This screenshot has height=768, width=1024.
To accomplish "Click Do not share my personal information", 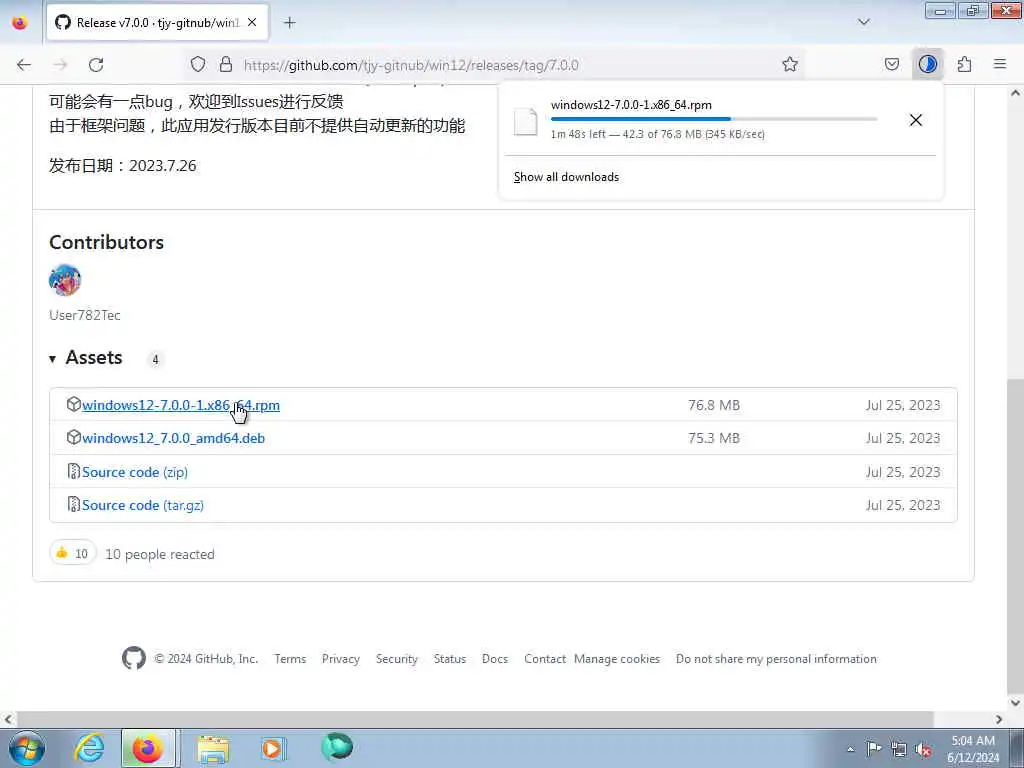I will pos(776,659).
